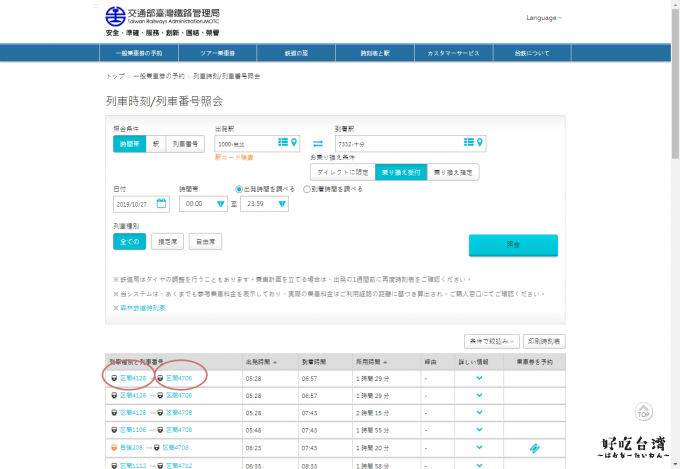
Task: Click the departure station map pin icon
Action: (294, 143)
